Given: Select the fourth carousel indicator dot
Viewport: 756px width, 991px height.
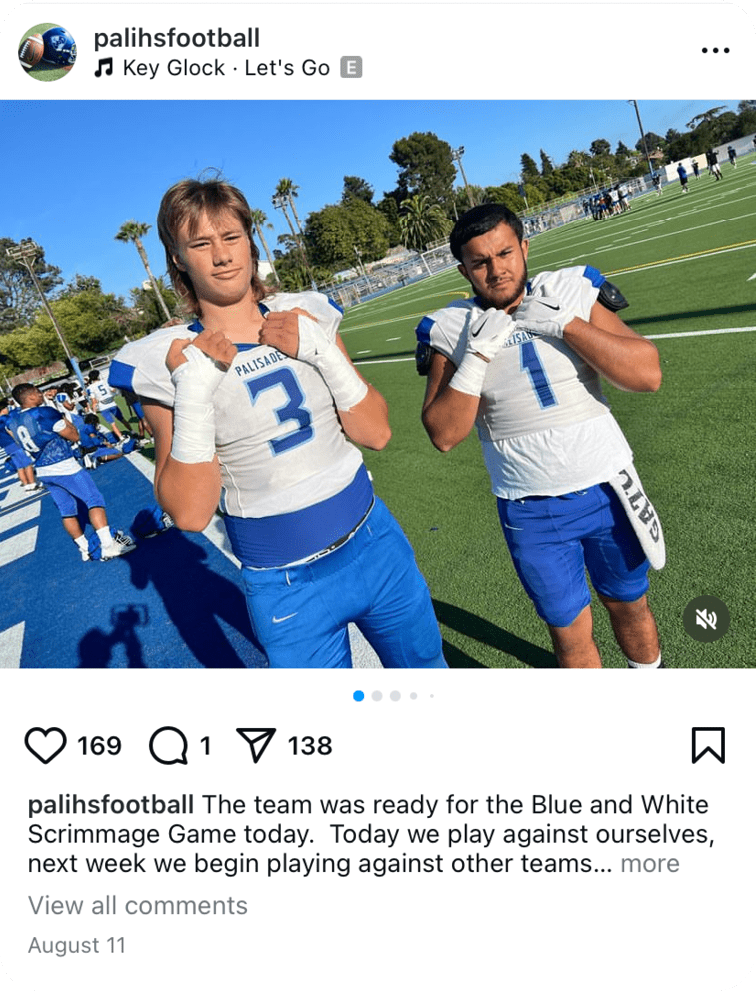Looking at the screenshot, I should pyautogui.click(x=413, y=696).
